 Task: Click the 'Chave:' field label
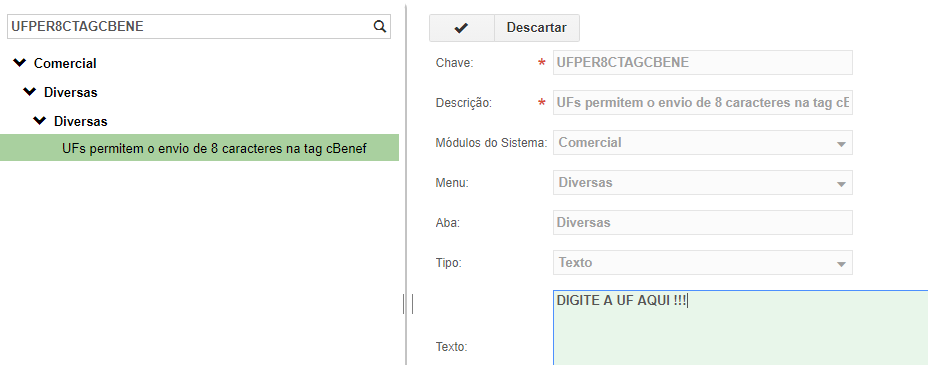click(454, 63)
